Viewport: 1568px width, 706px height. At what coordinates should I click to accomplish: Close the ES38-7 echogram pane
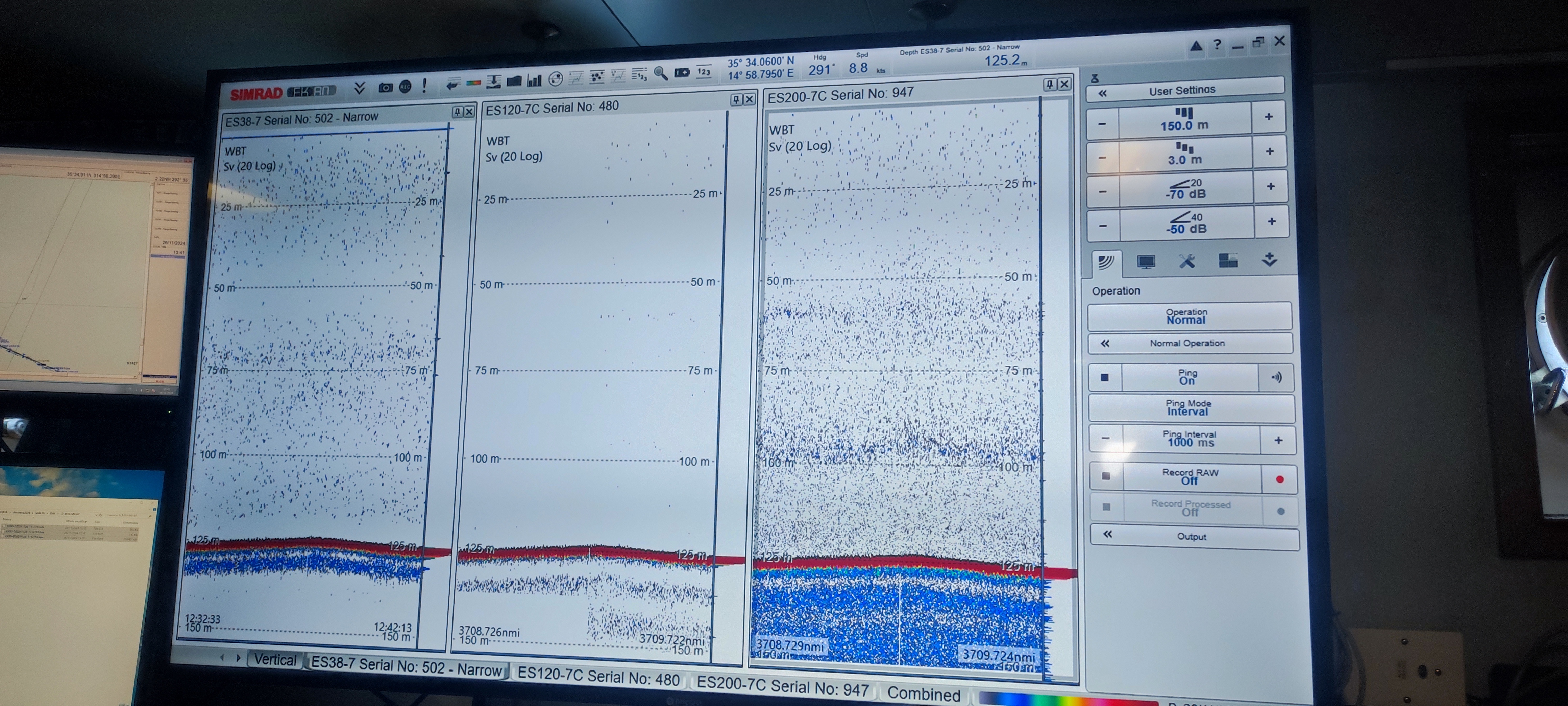(469, 112)
